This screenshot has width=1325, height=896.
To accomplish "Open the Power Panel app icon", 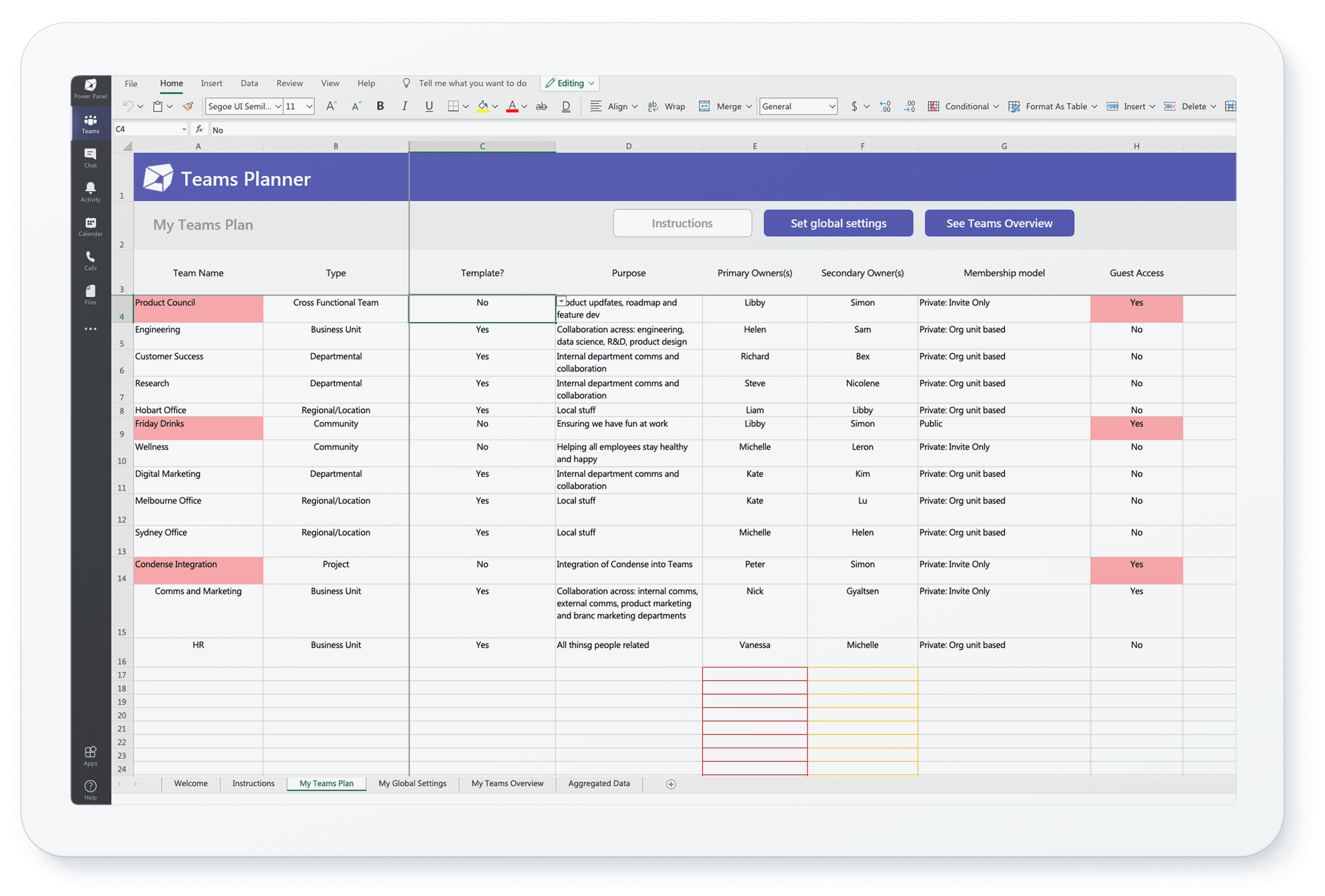I will point(90,88).
